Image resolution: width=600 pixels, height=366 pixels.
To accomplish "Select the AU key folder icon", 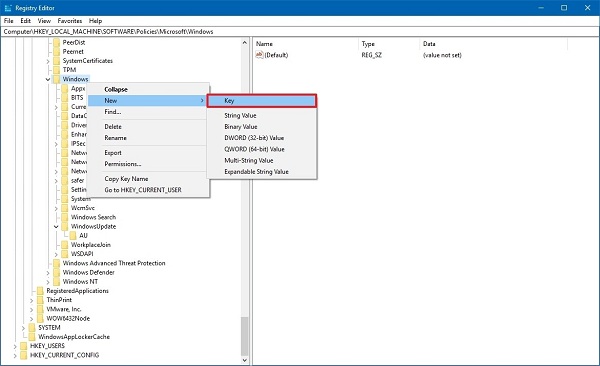I will 73,235.
